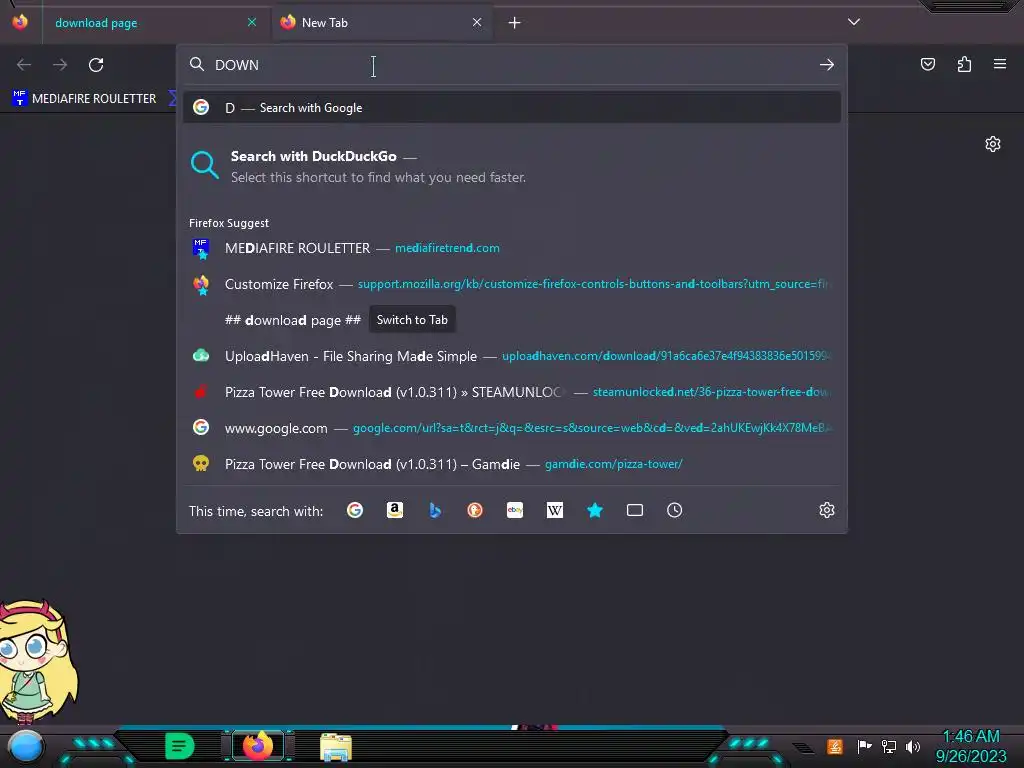Open a new tab with plus button
Image resolution: width=1024 pixels, height=768 pixels.
pyautogui.click(x=515, y=23)
